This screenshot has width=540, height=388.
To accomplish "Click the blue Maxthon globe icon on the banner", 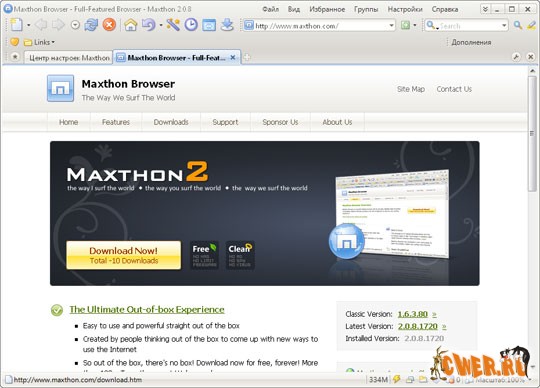I will tap(346, 241).
